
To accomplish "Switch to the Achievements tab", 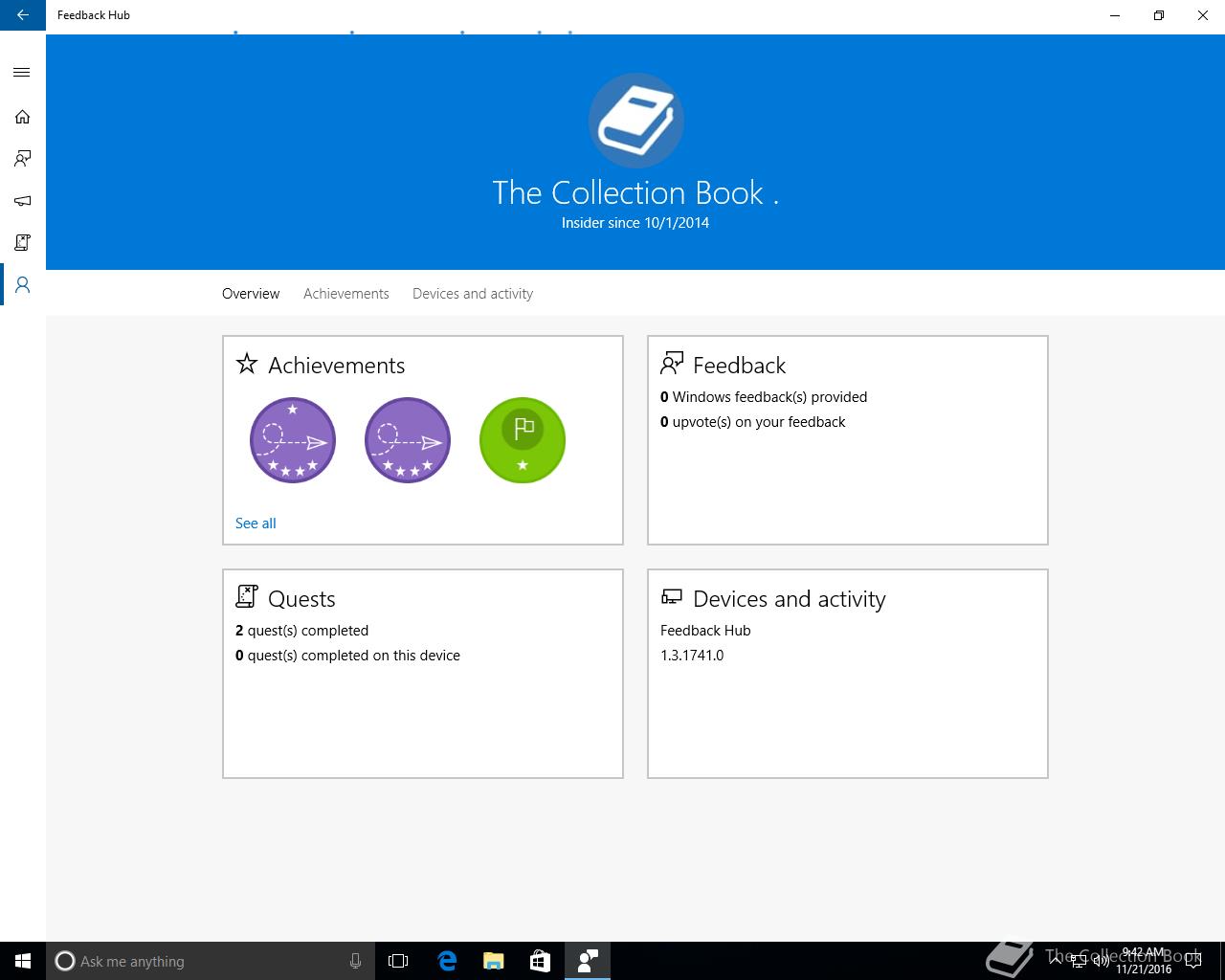I will point(346,294).
